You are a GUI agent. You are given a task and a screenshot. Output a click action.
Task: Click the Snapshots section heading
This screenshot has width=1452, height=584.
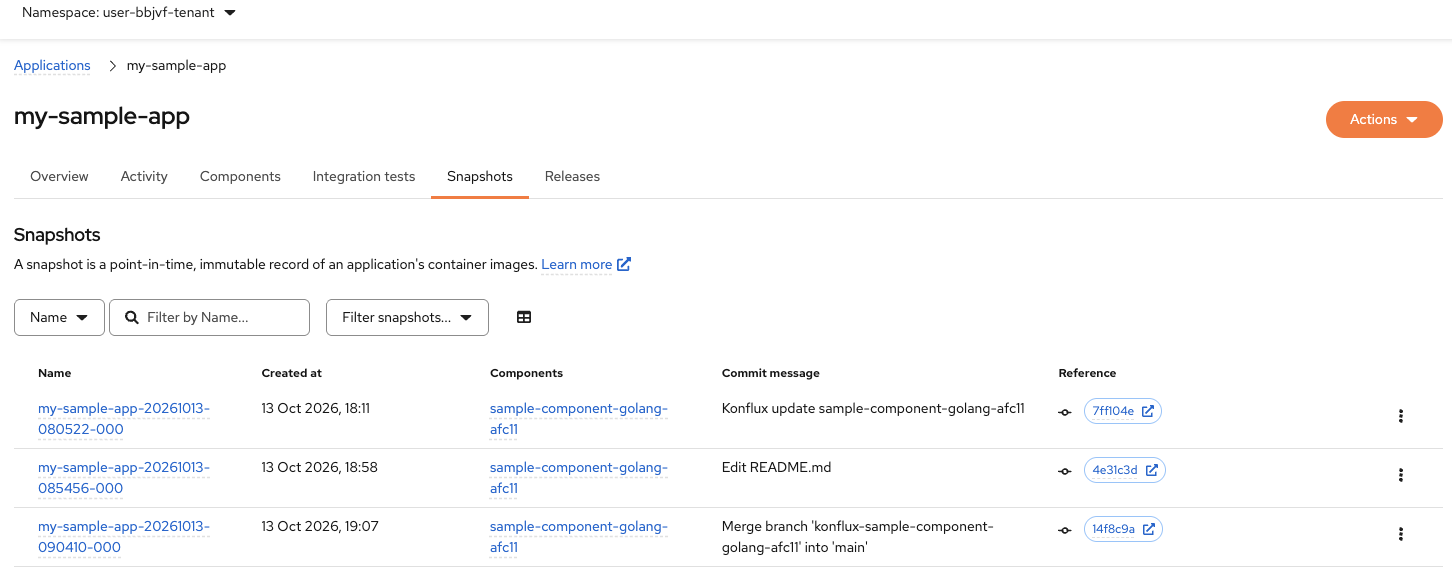(57, 235)
